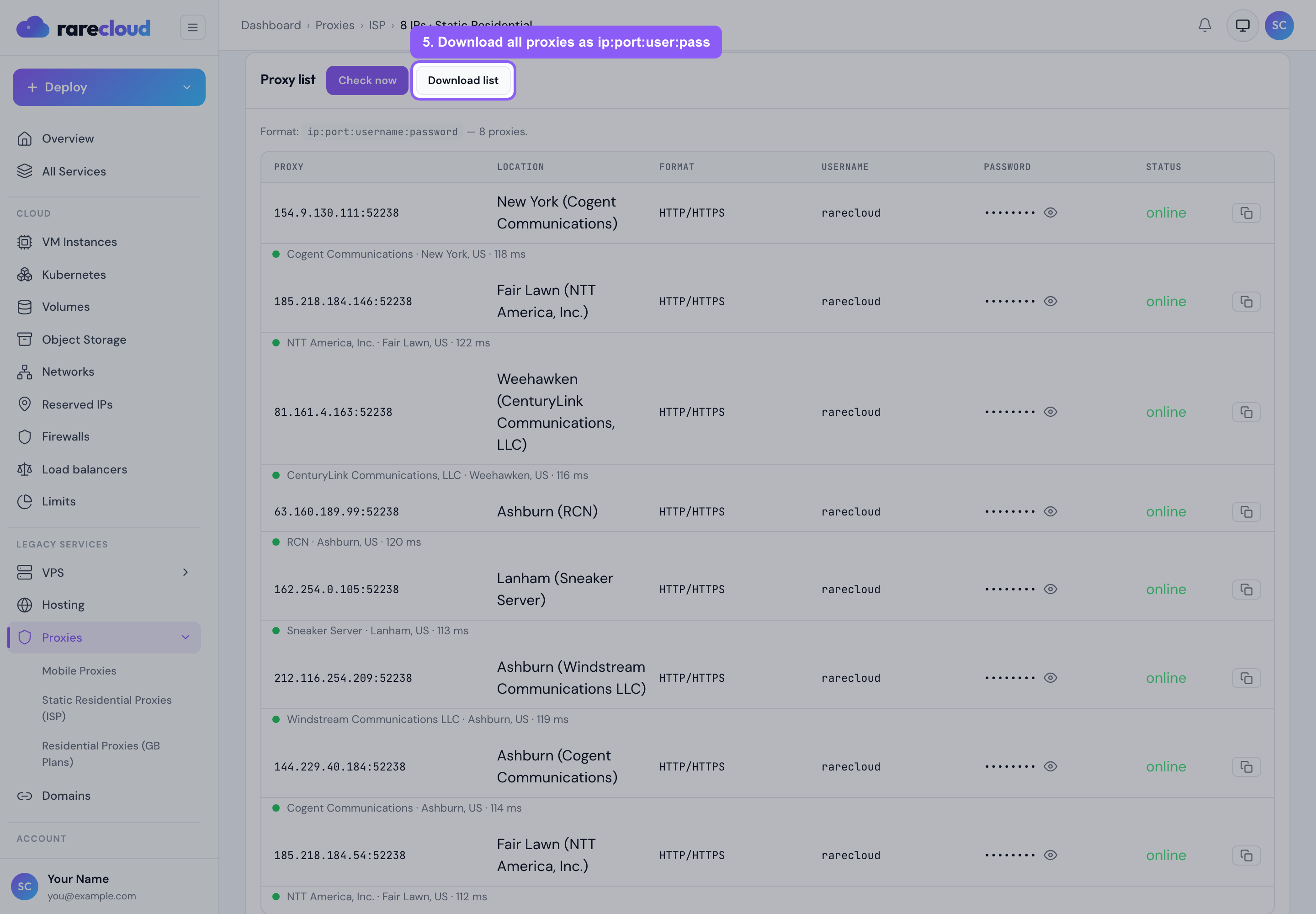Image resolution: width=1316 pixels, height=914 pixels.
Task: Click the Check now button
Action: point(367,80)
